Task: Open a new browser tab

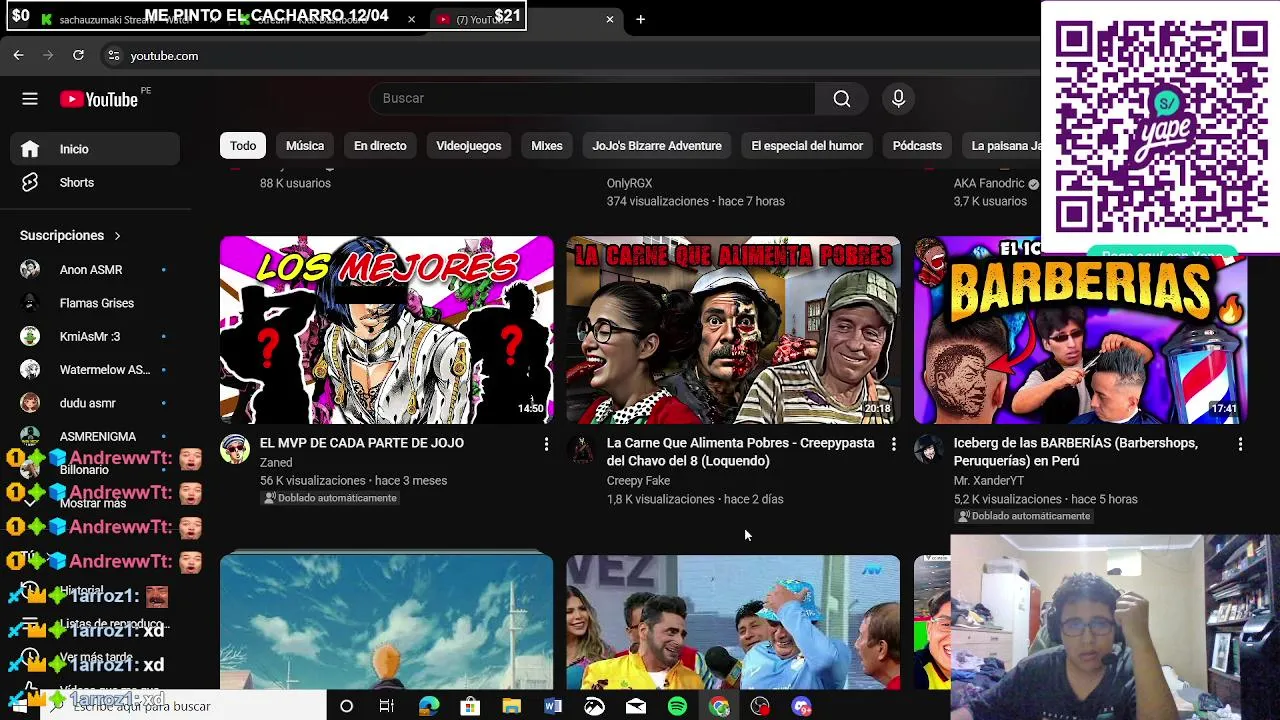Action: pos(640,19)
